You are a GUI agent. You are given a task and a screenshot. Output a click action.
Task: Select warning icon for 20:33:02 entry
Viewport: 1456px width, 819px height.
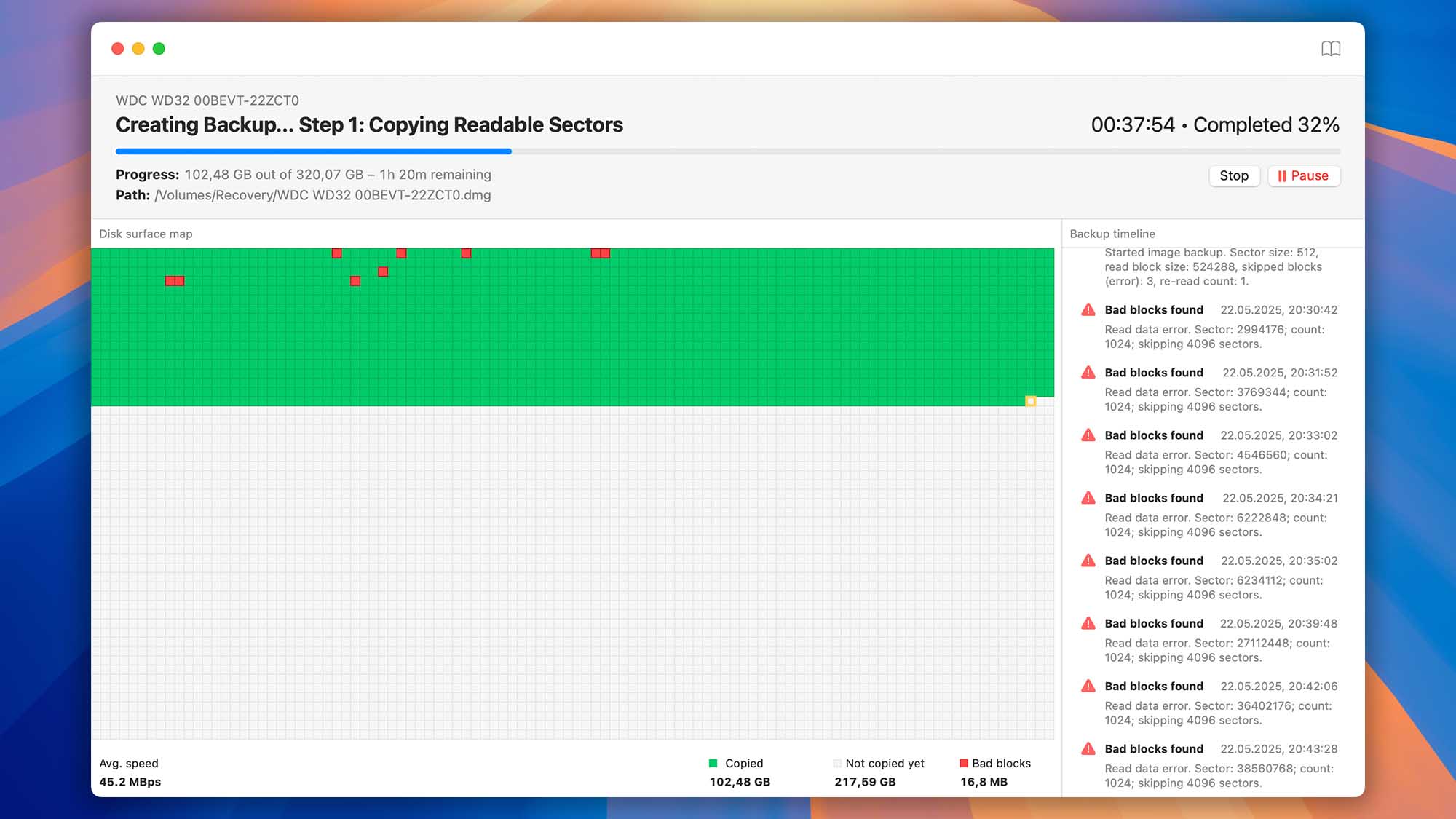(1088, 435)
